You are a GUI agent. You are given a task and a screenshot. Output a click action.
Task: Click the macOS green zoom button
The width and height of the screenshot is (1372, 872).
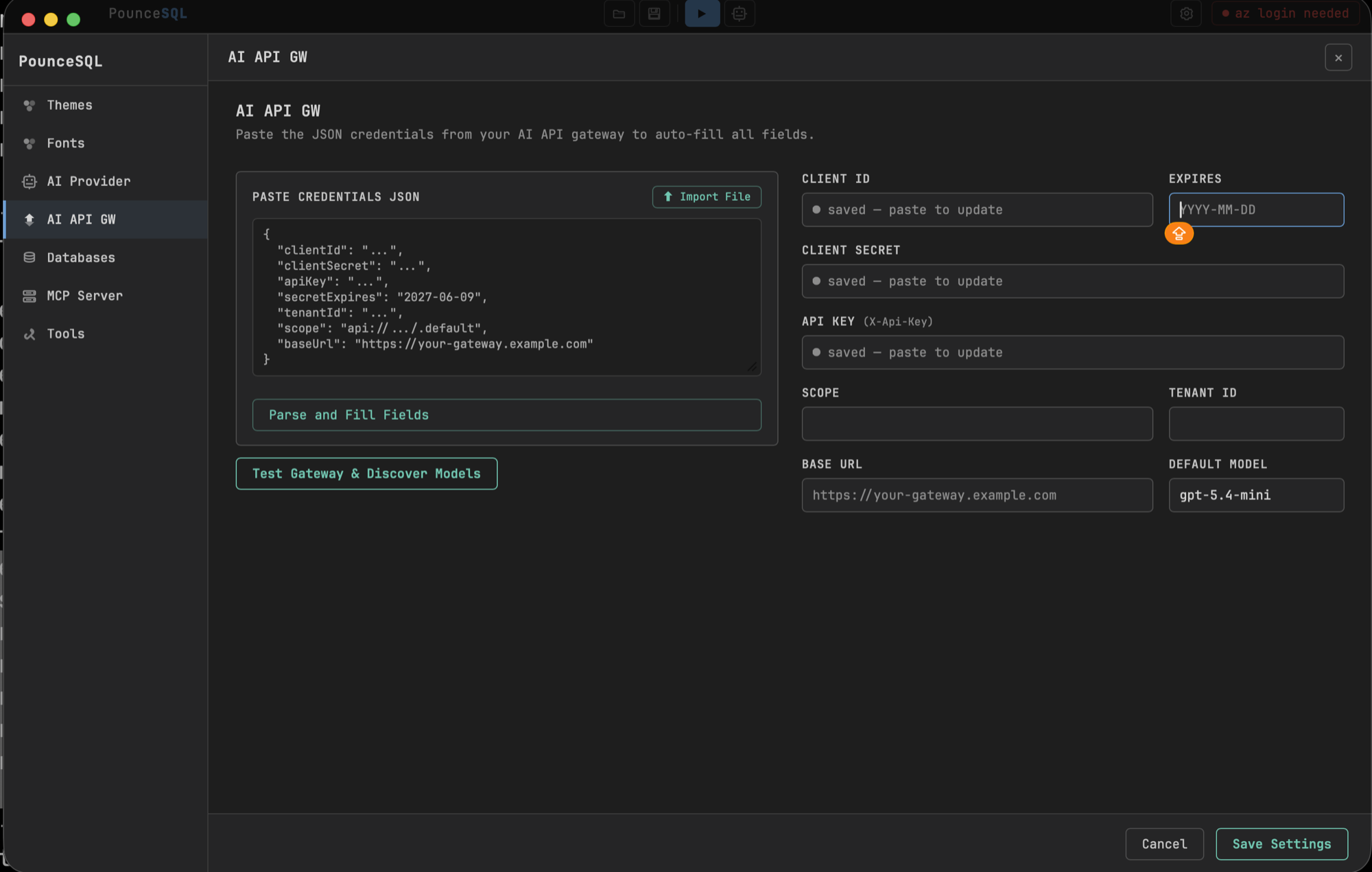pos(73,19)
